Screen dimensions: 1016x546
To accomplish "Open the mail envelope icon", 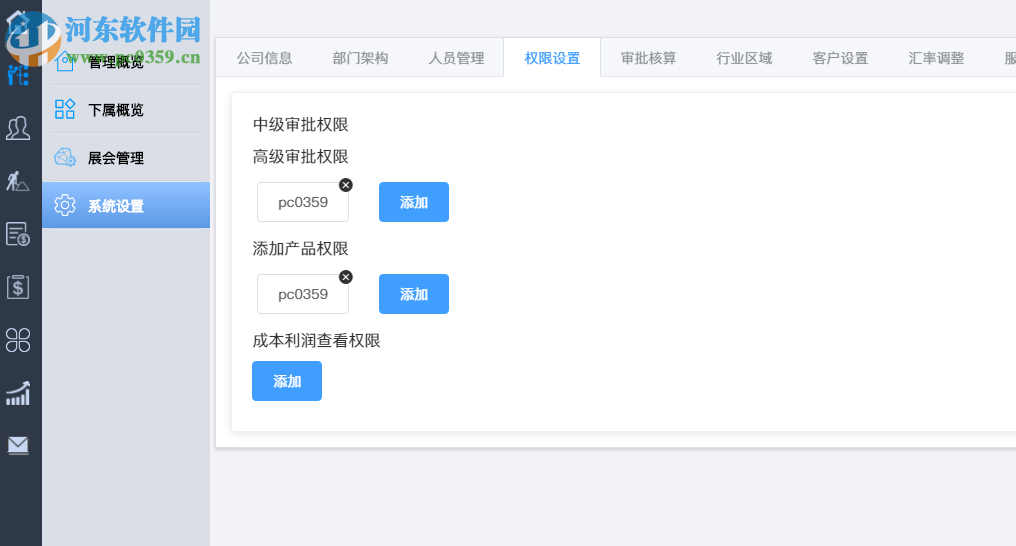I will coord(18,446).
